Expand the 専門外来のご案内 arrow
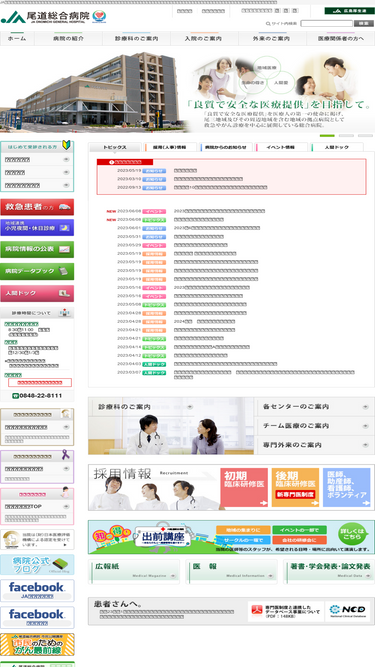Screen dimensions: 375x667 [x=365, y=445]
